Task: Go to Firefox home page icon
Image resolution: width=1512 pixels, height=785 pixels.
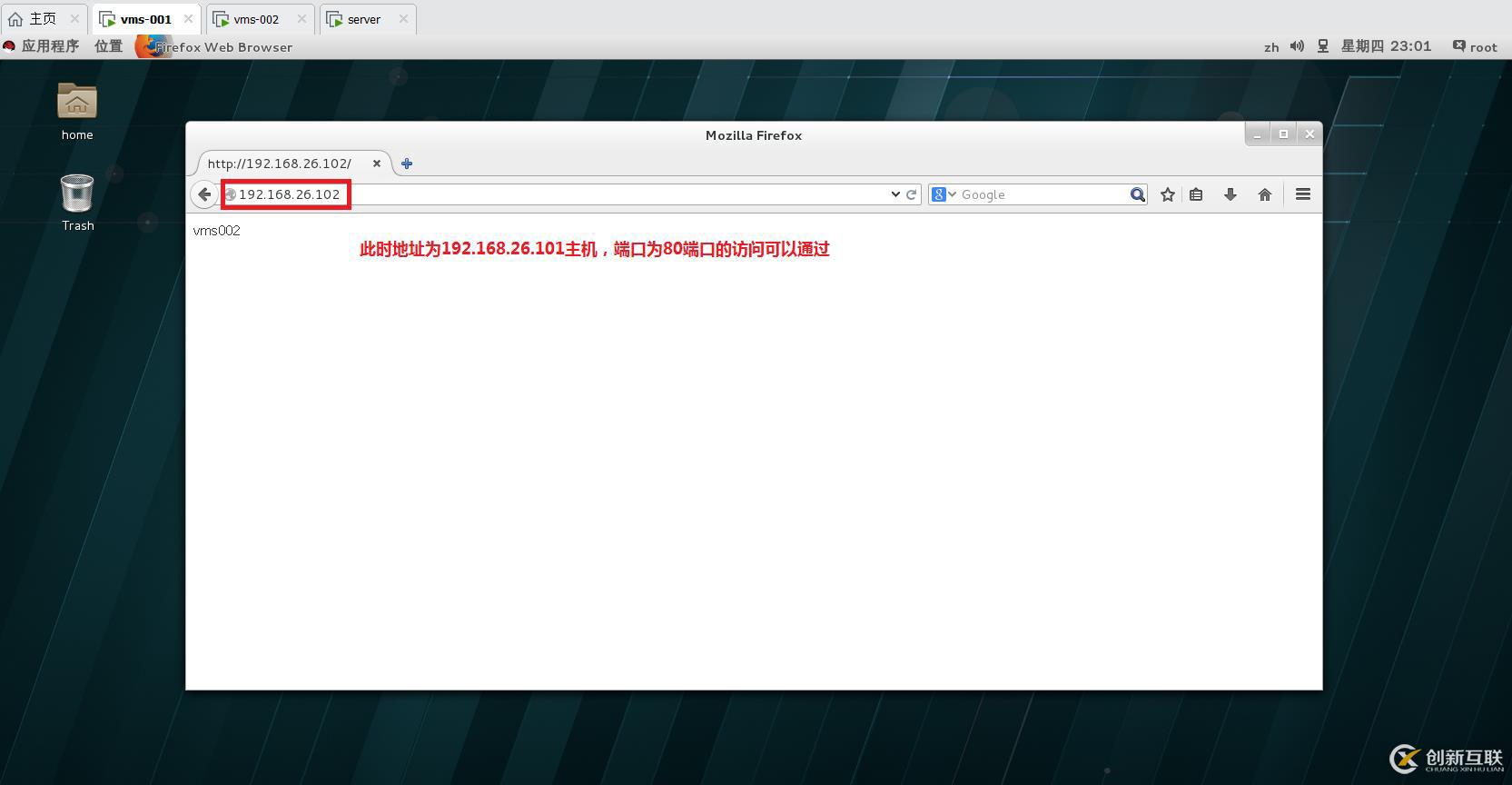Action: (1265, 194)
